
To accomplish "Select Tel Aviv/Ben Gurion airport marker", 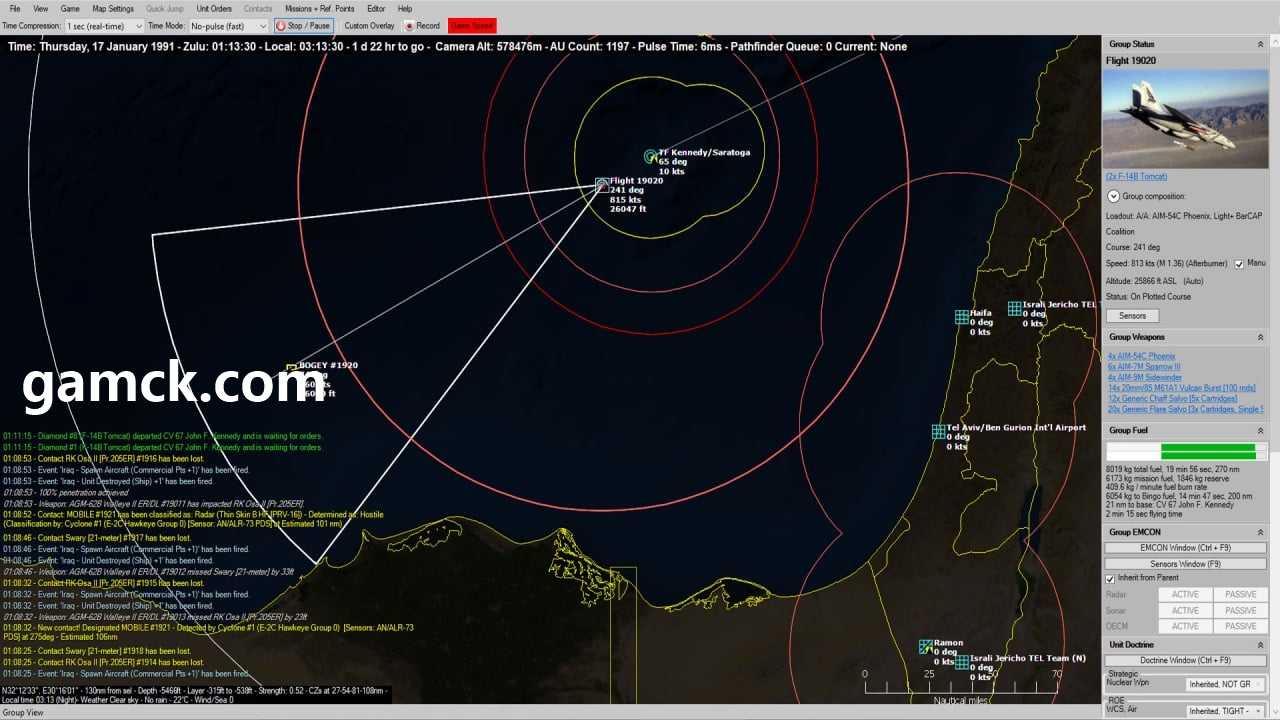I will (938, 431).
